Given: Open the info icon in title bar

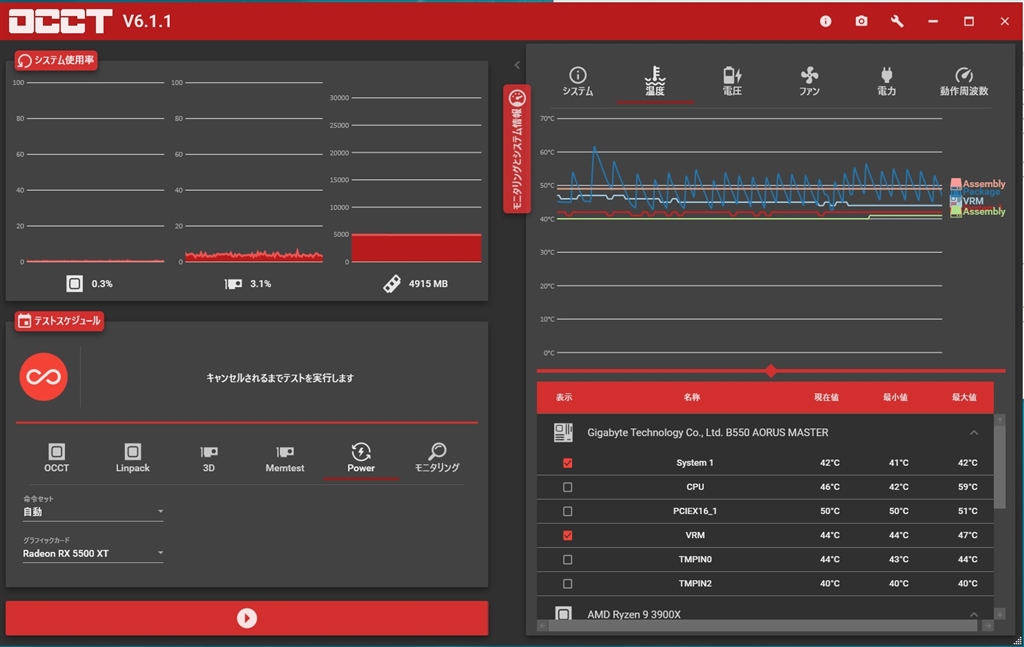Looking at the screenshot, I should 825,22.
